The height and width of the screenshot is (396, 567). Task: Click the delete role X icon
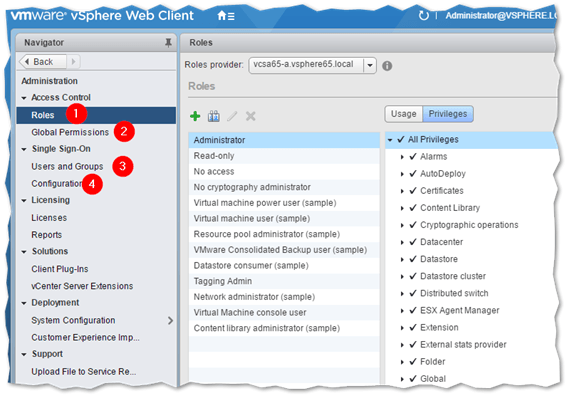coord(251,116)
